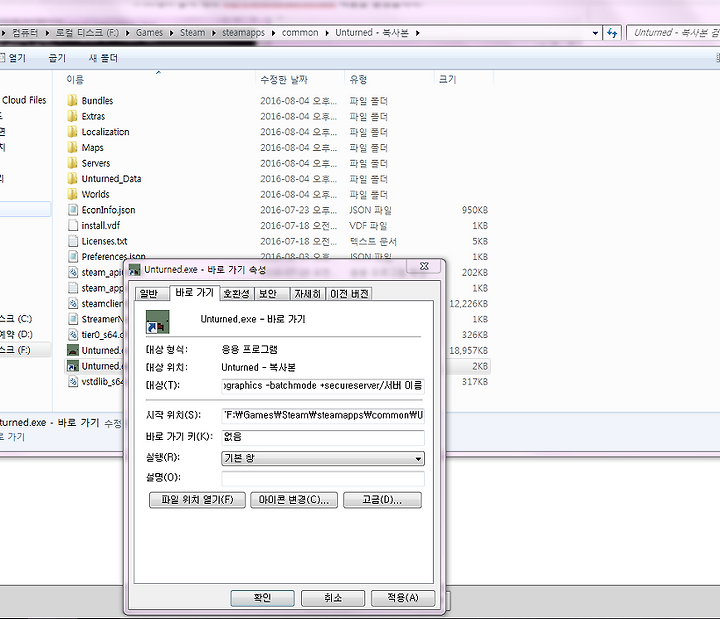Select the EconInfo.json file icon
720x619 pixels.
pos(73,210)
